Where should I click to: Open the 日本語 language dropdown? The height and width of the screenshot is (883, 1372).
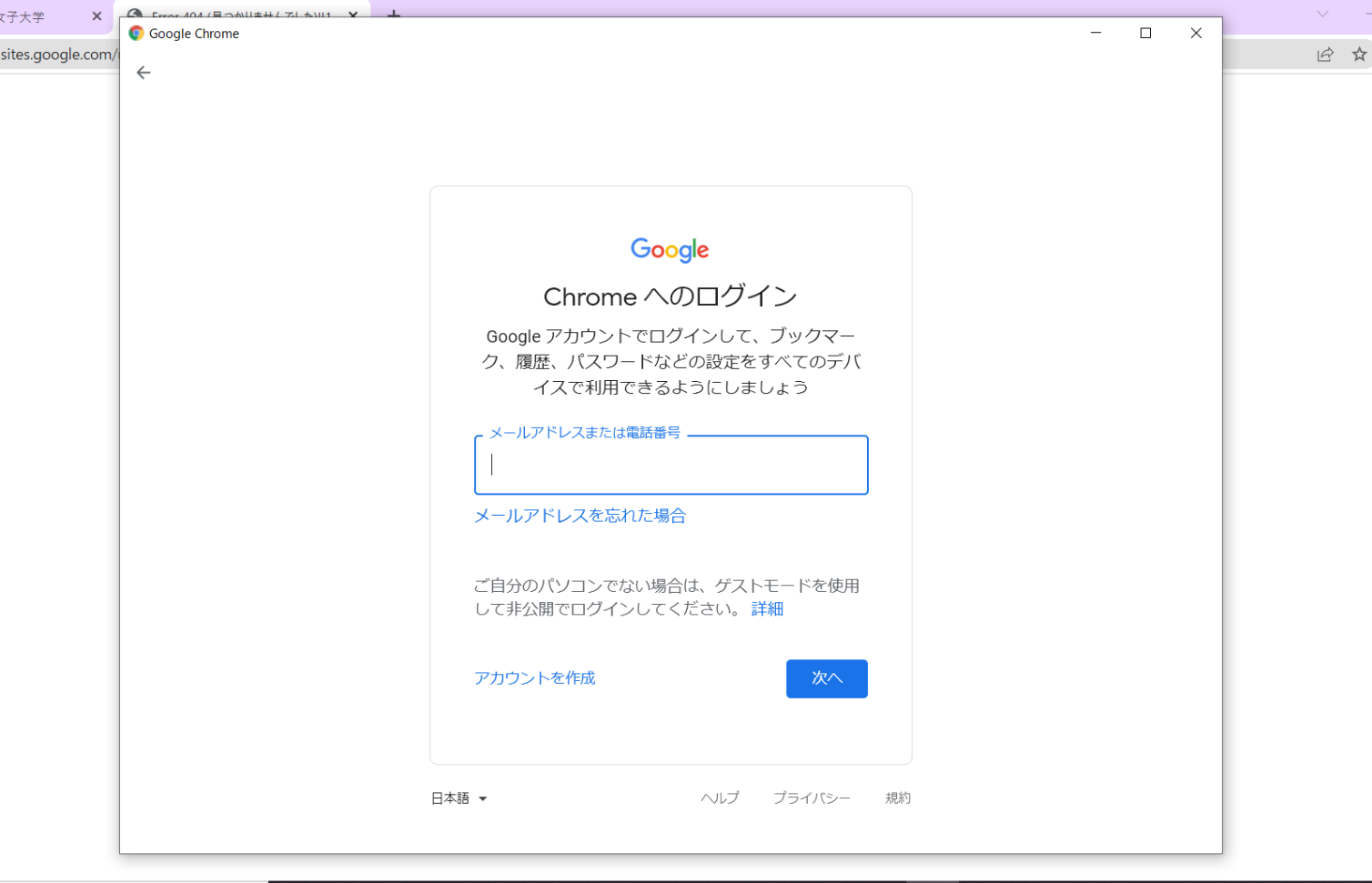point(459,798)
